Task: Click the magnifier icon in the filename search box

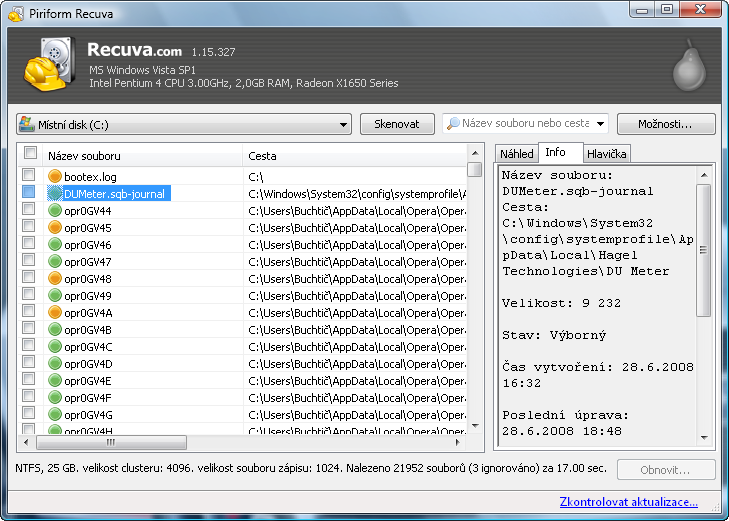Action: [452, 124]
